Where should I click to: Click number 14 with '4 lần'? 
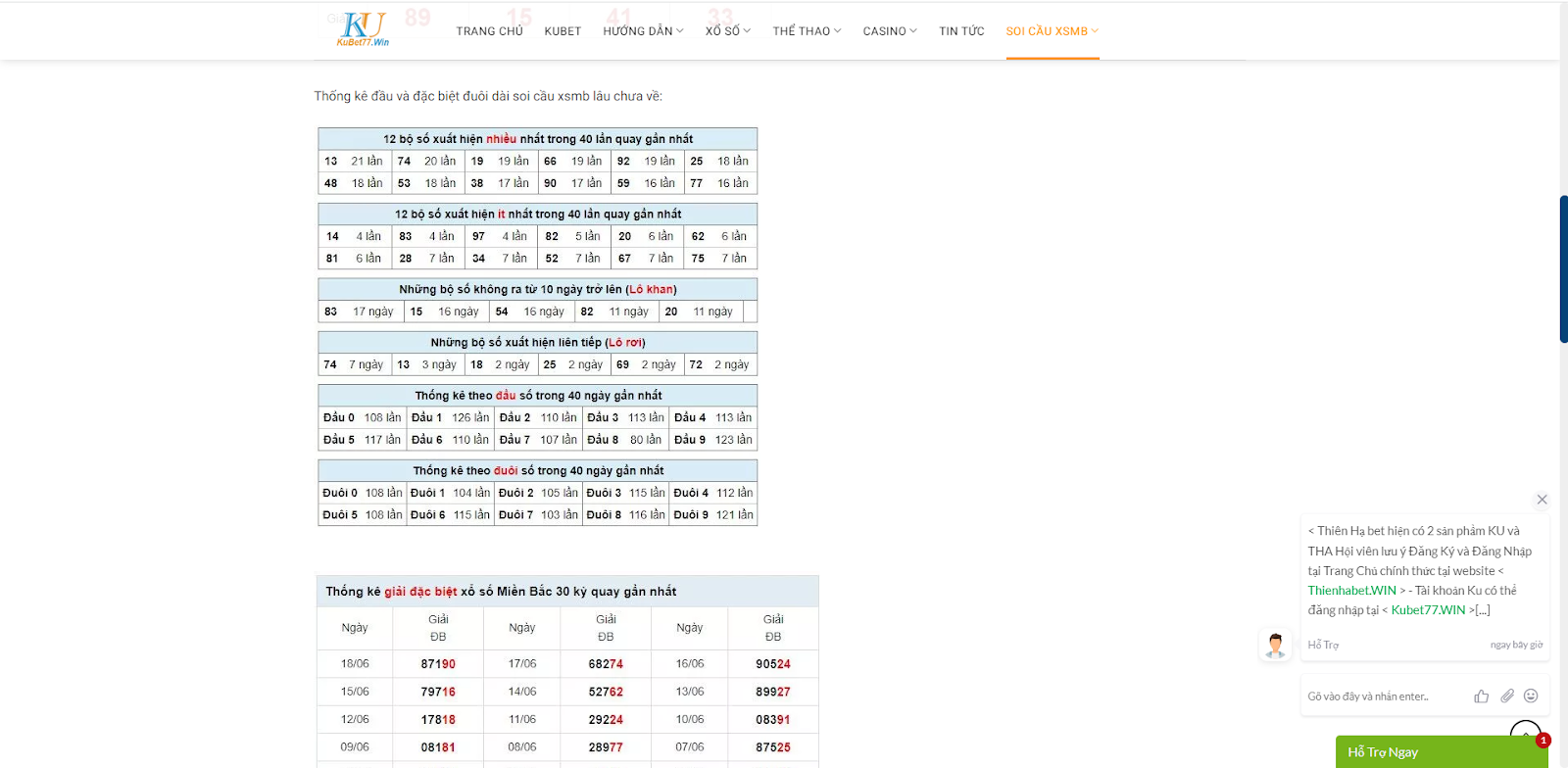(x=355, y=236)
